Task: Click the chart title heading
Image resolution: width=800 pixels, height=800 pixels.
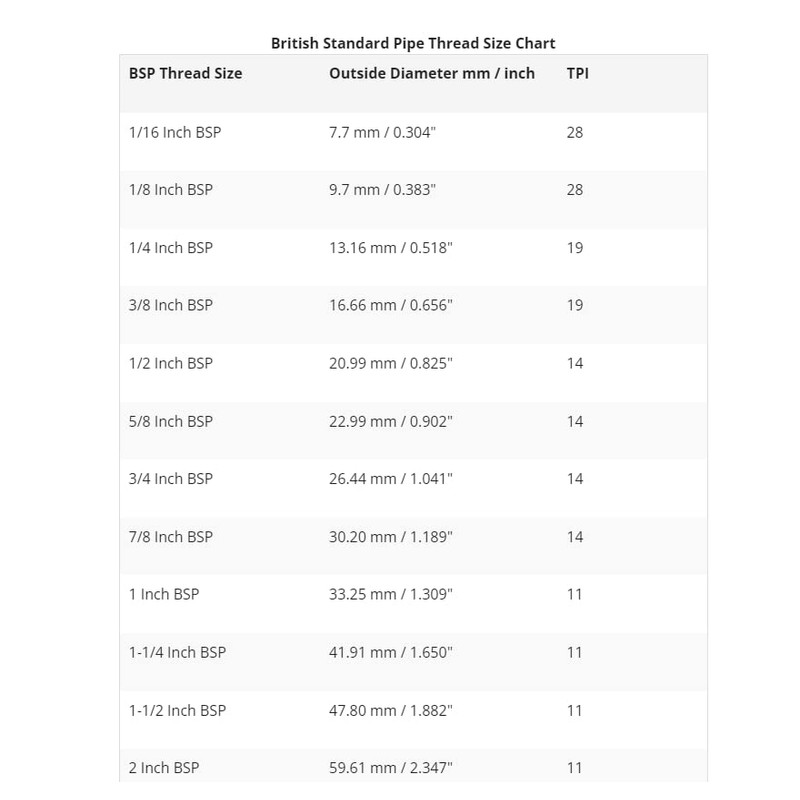Action: pyautogui.click(x=413, y=43)
